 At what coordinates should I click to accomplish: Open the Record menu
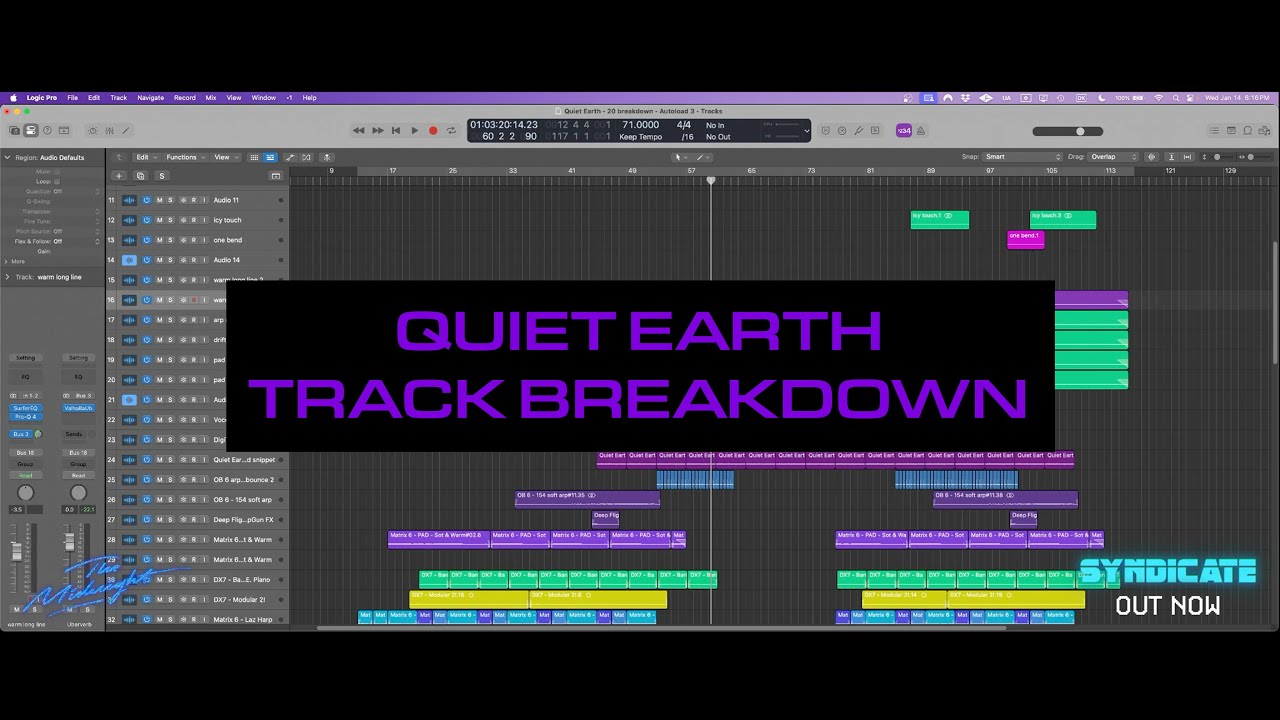pyautogui.click(x=185, y=98)
